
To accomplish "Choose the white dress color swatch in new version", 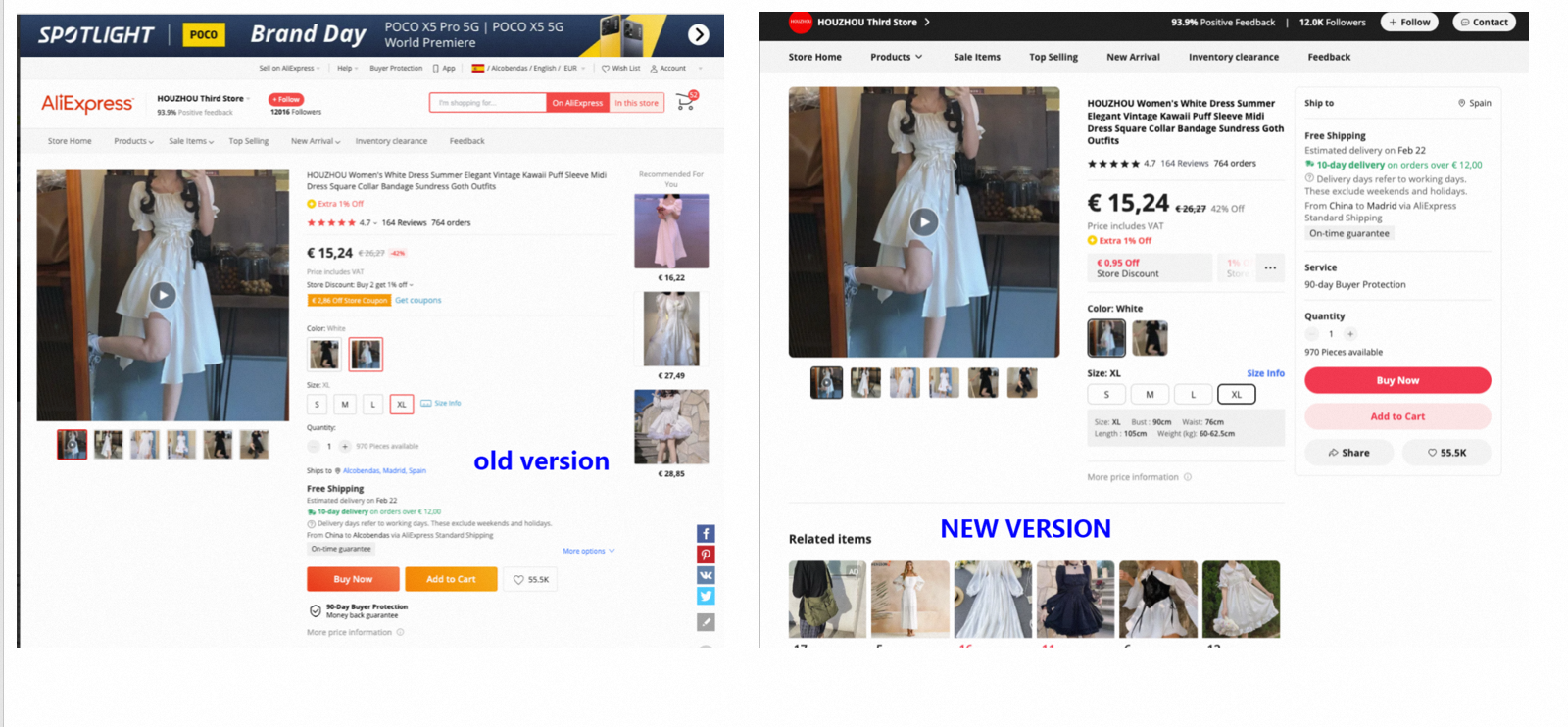I will (x=1106, y=338).
